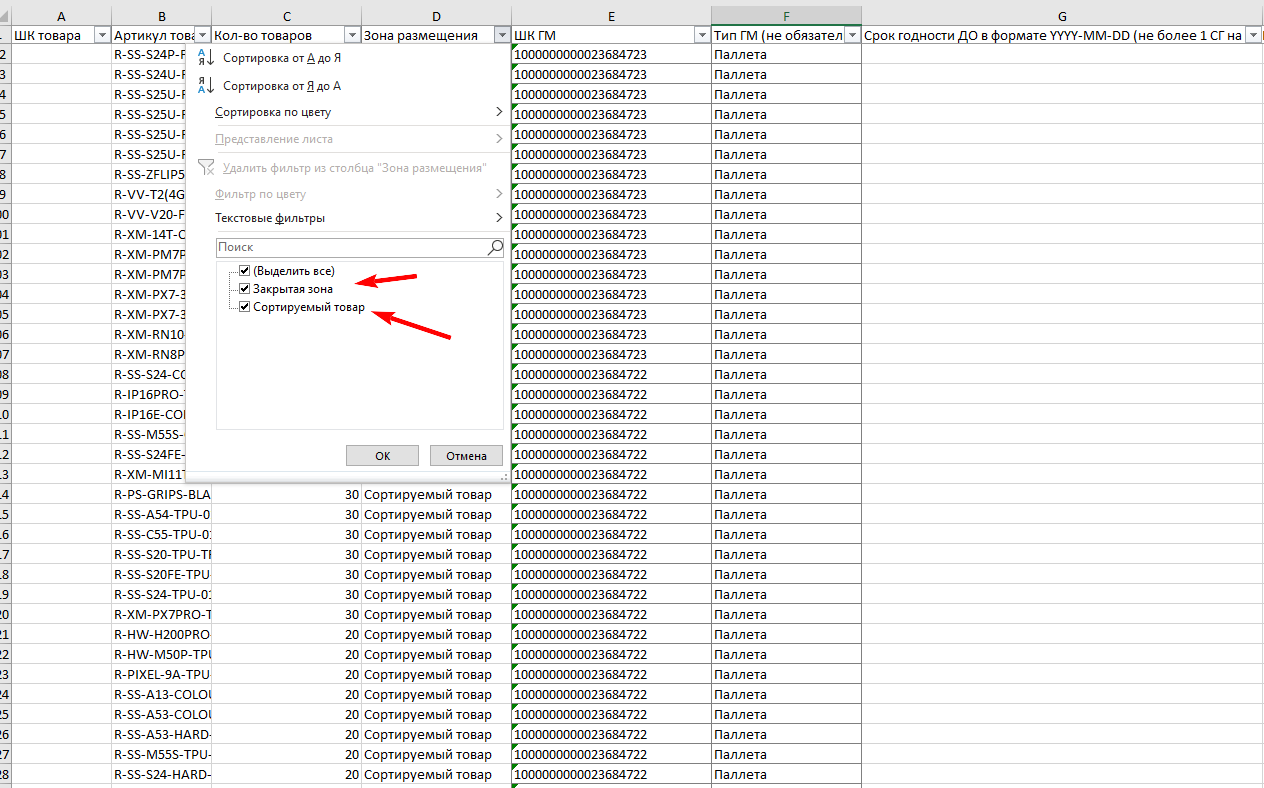Click the funnel icon for removing the column filter
Image resolution: width=1264 pixels, height=788 pixels.
point(205,168)
